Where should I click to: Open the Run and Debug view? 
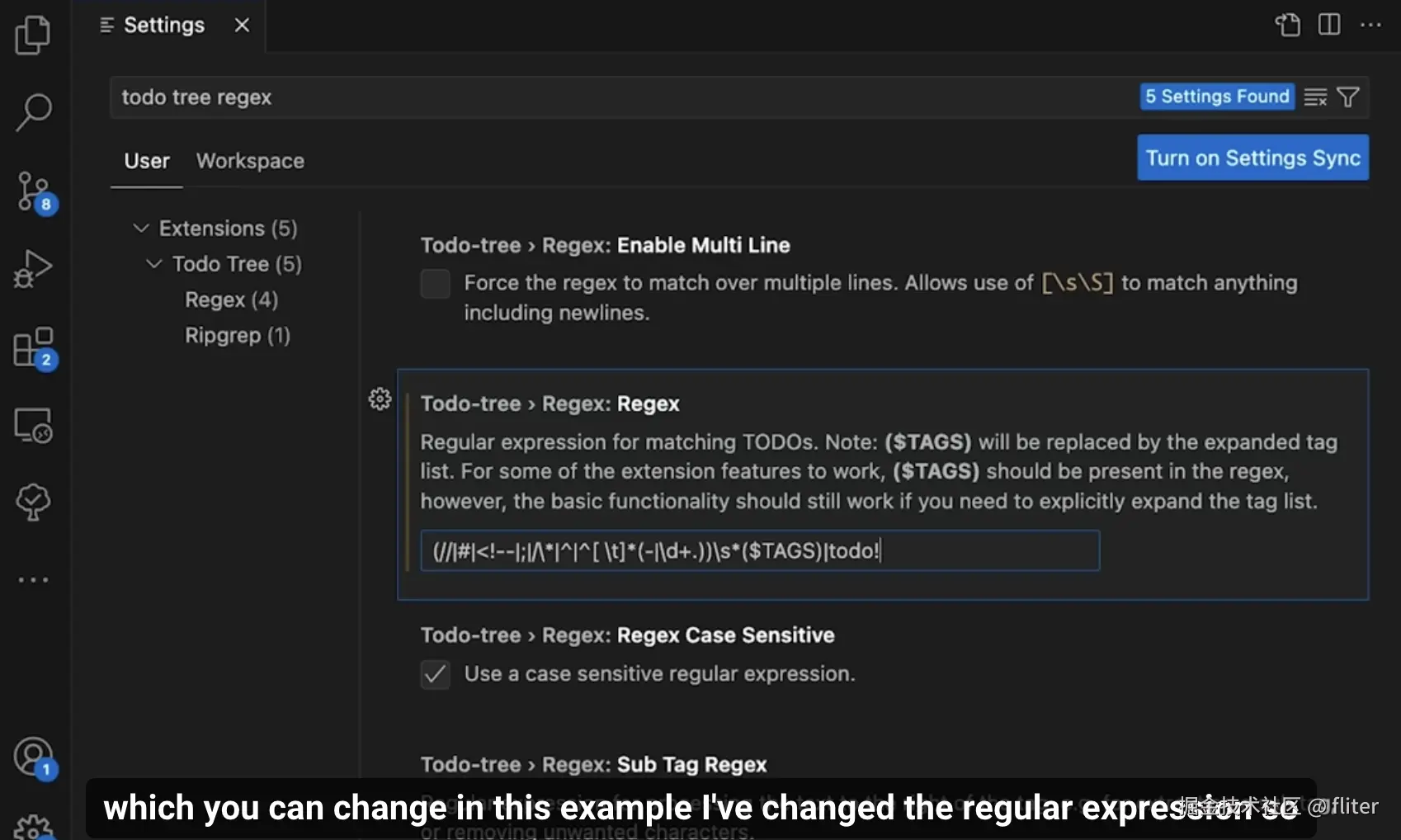coord(33,268)
